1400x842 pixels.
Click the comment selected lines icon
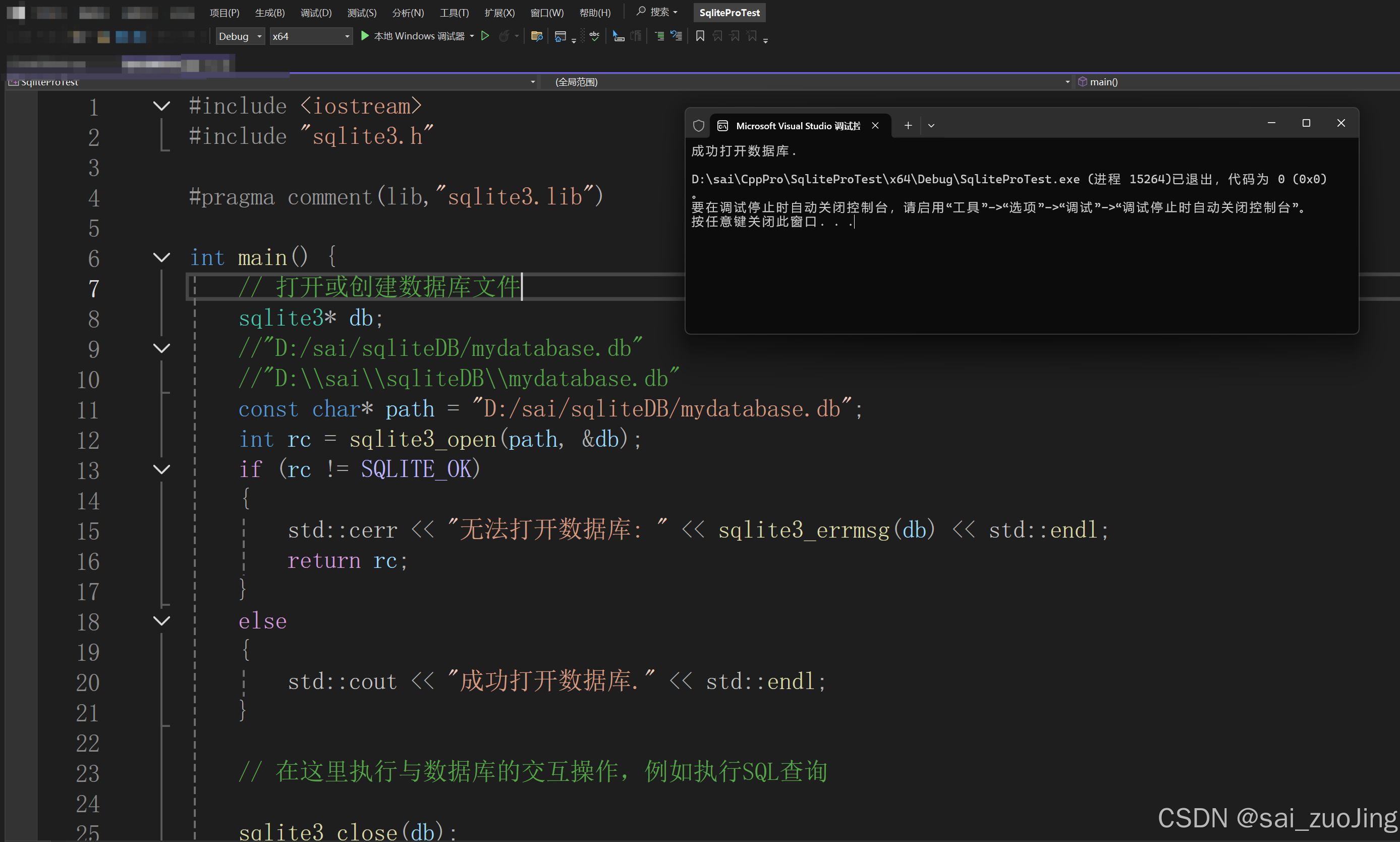[659, 36]
